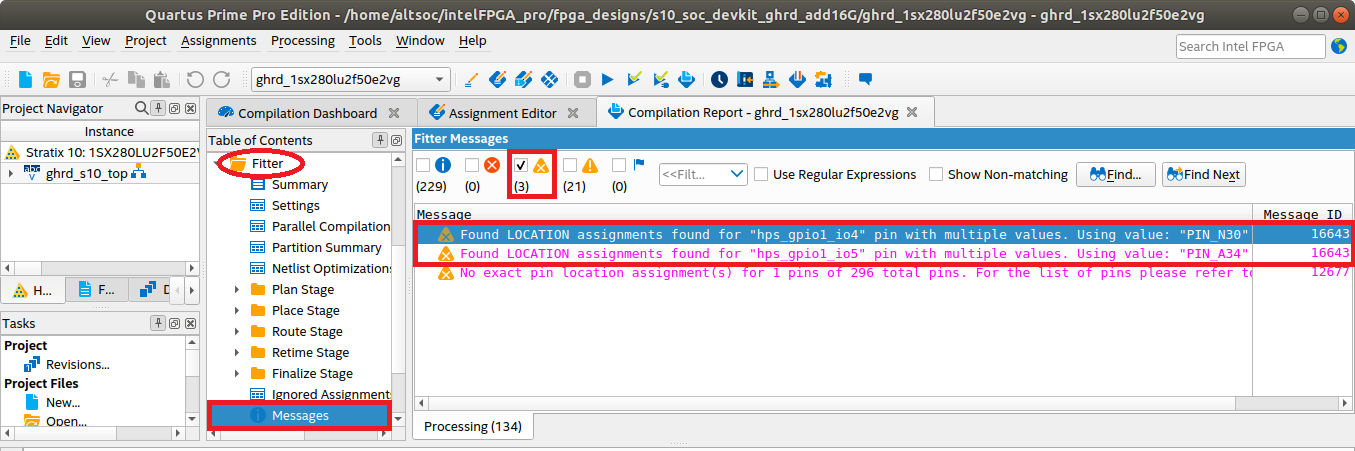
Task: Select the Processing (134) tab
Action: tap(473, 426)
